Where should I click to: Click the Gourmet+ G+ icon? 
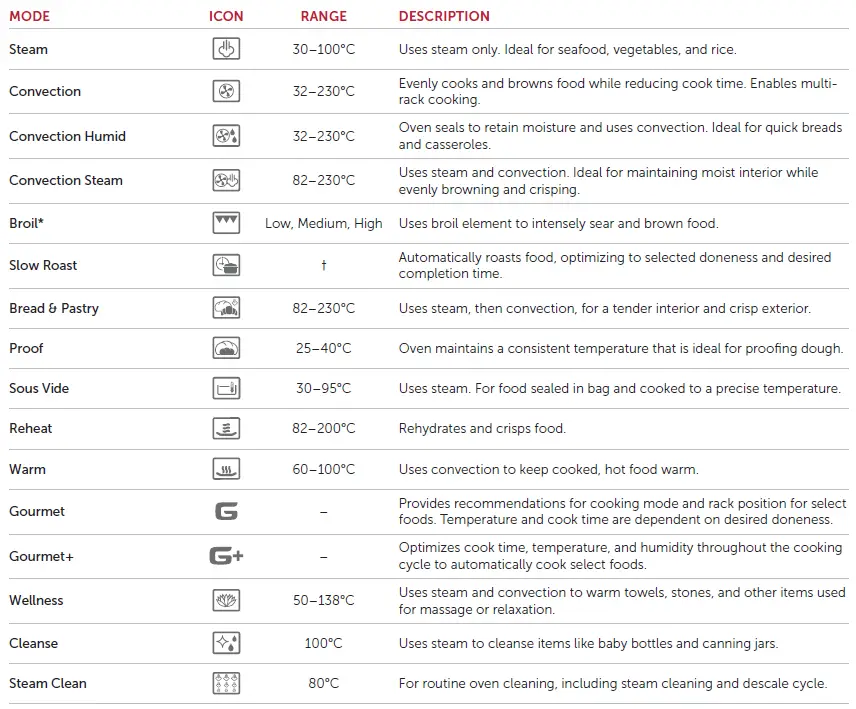[x=226, y=556]
